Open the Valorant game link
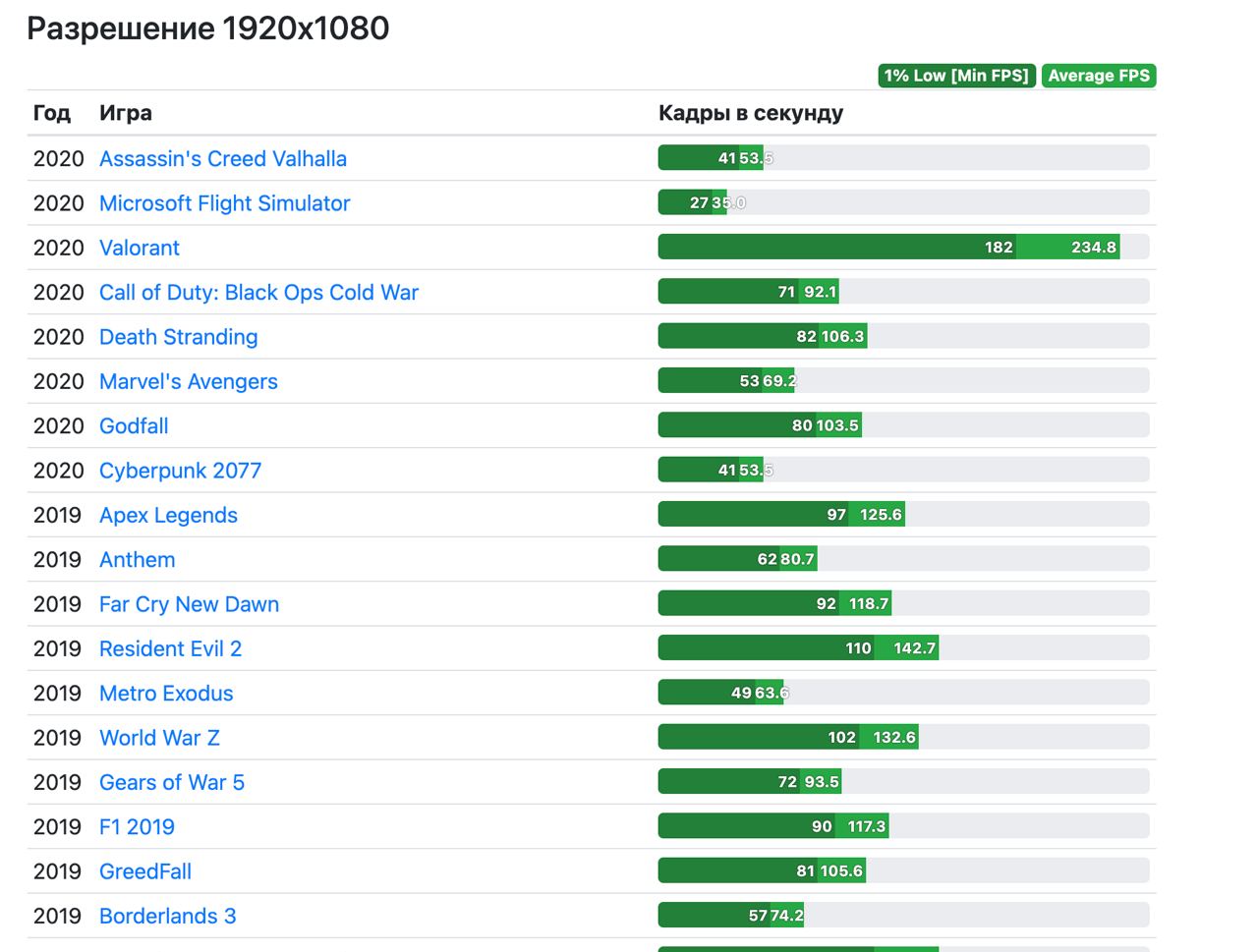 coord(140,248)
